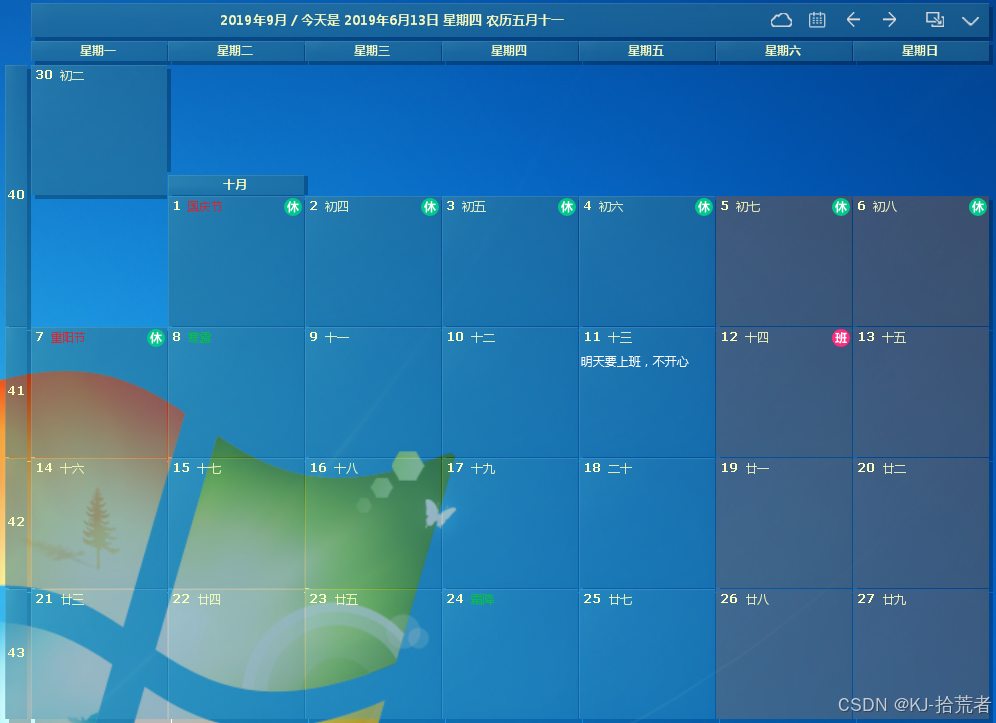This screenshot has height=723, width=996.
Task: Select date 23 廿五
Action: (x=373, y=654)
